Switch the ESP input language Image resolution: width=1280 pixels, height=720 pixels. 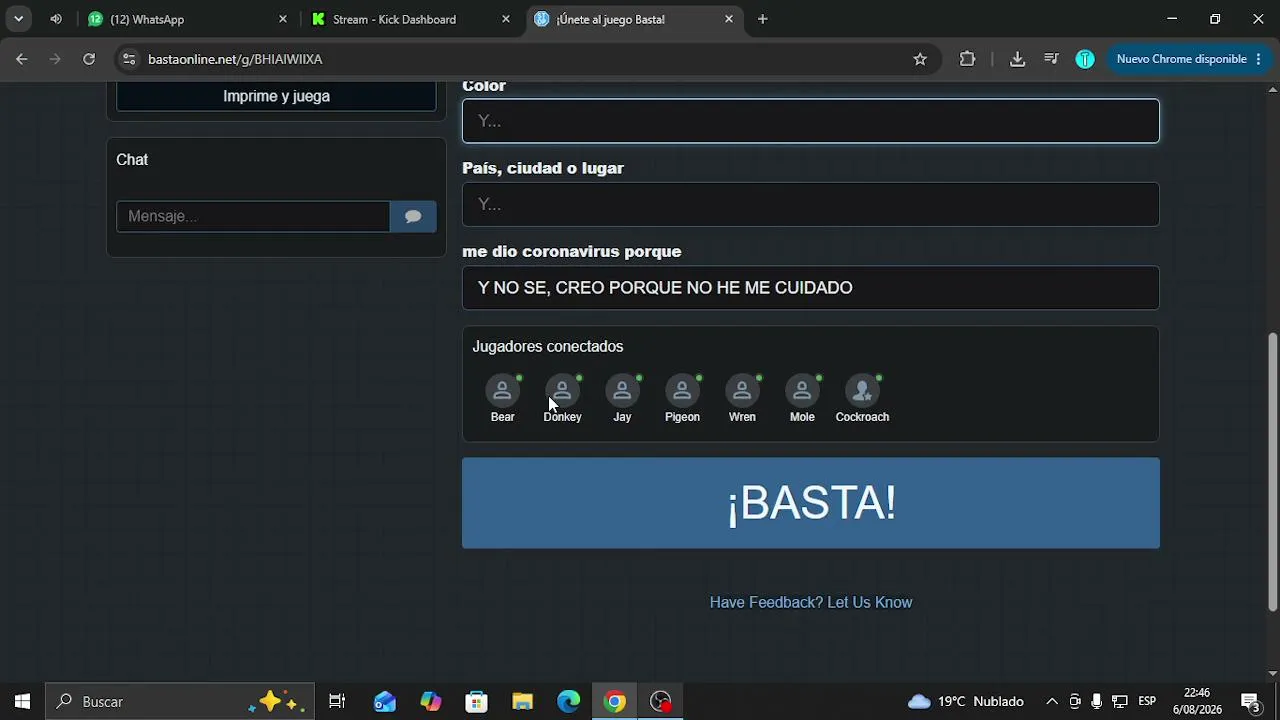tap(1147, 702)
